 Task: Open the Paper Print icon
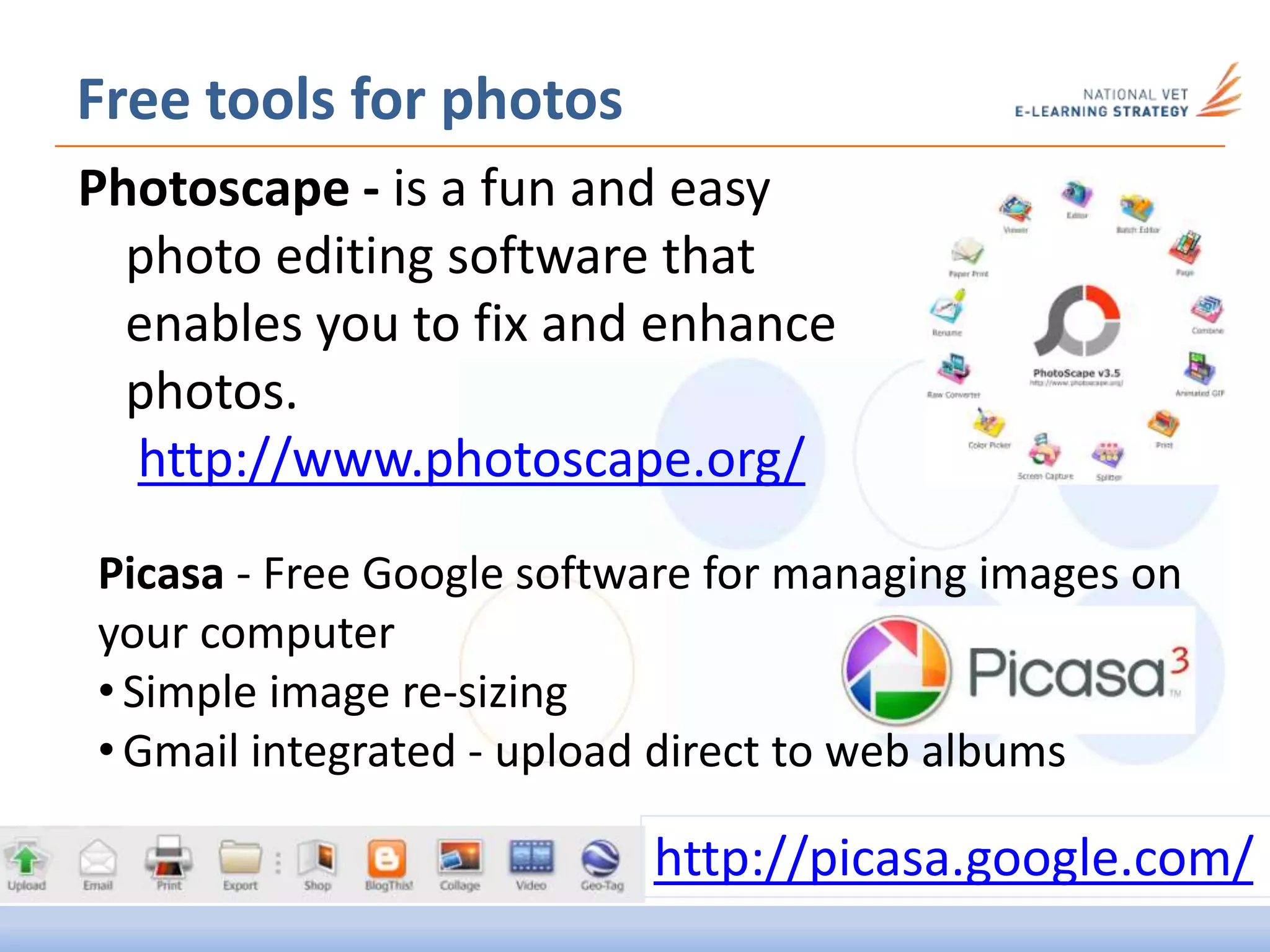click(967, 252)
